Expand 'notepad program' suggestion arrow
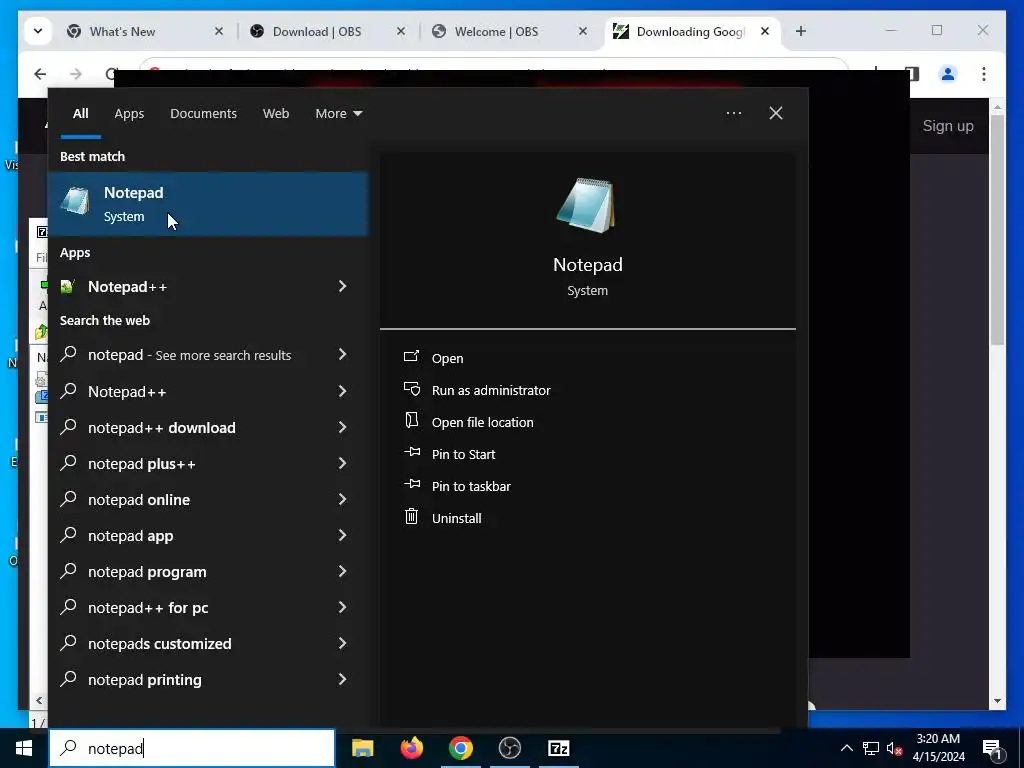The image size is (1024, 768). [342, 571]
